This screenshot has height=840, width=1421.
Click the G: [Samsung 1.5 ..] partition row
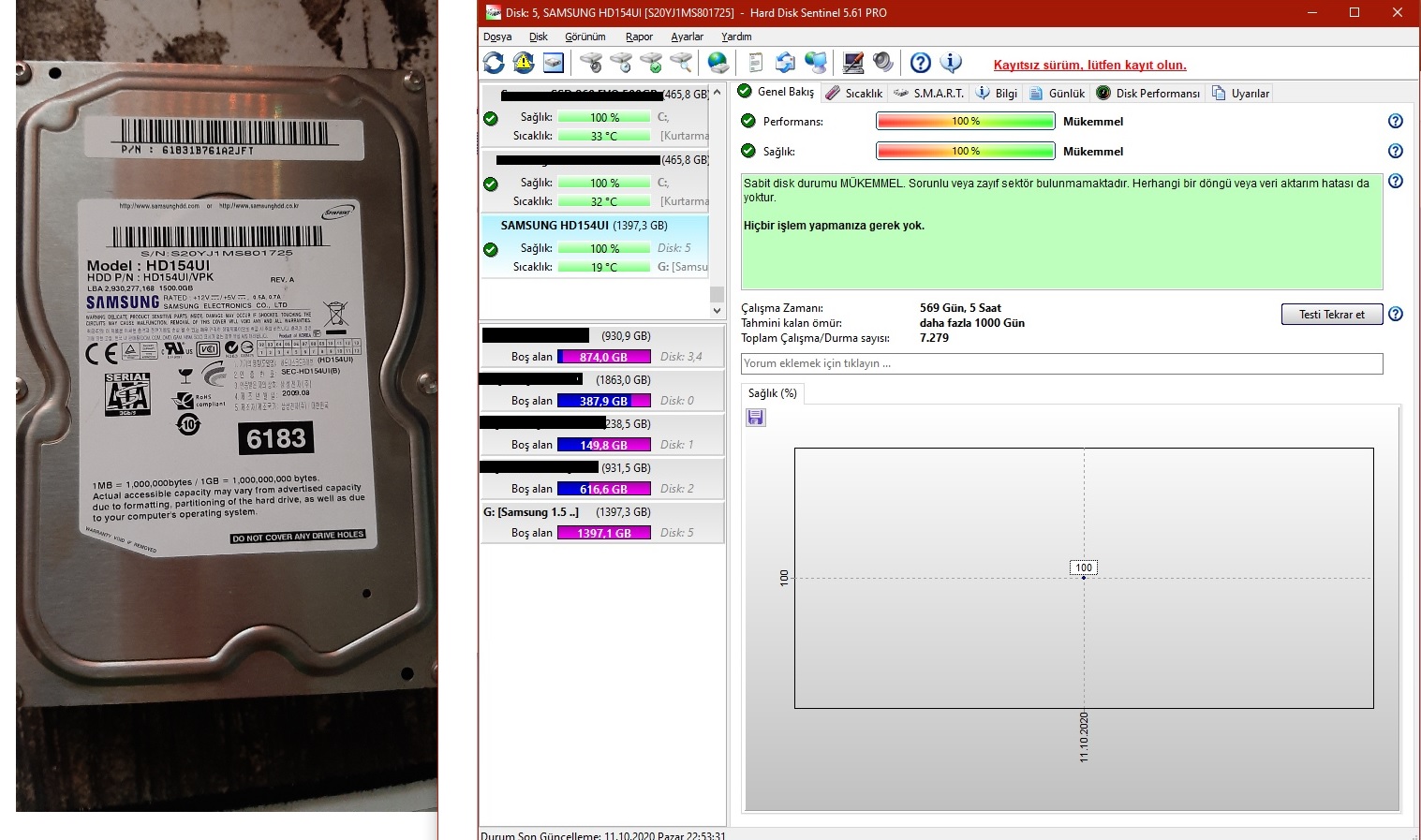click(602, 523)
